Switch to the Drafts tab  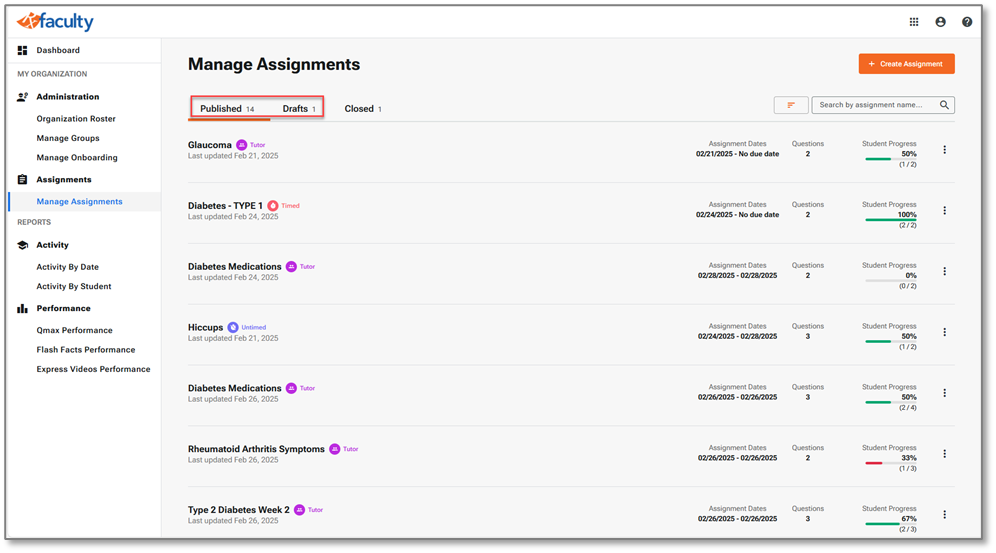298,109
